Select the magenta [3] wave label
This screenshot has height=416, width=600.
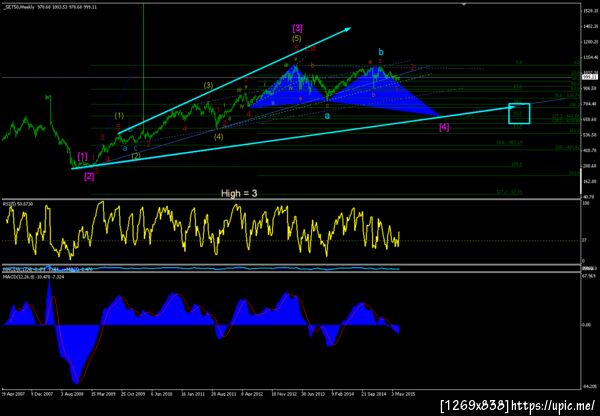297,28
